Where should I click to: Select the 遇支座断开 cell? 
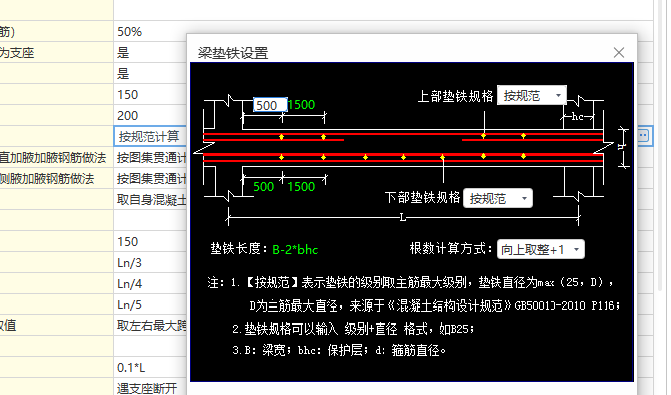click(x=150, y=388)
